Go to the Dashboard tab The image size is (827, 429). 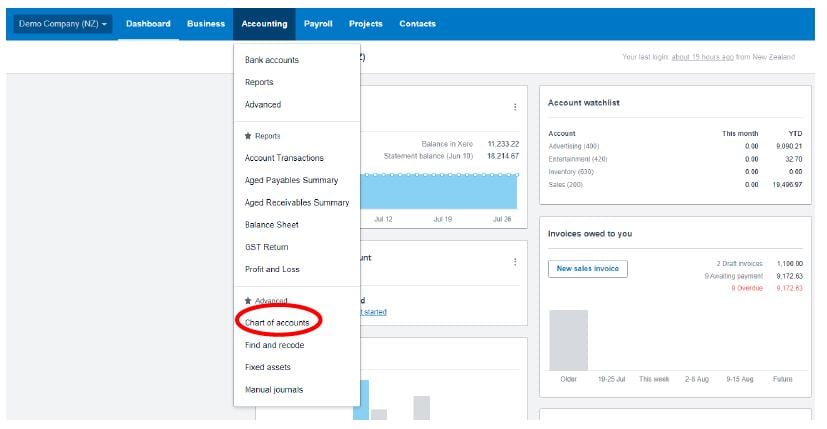tap(148, 24)
